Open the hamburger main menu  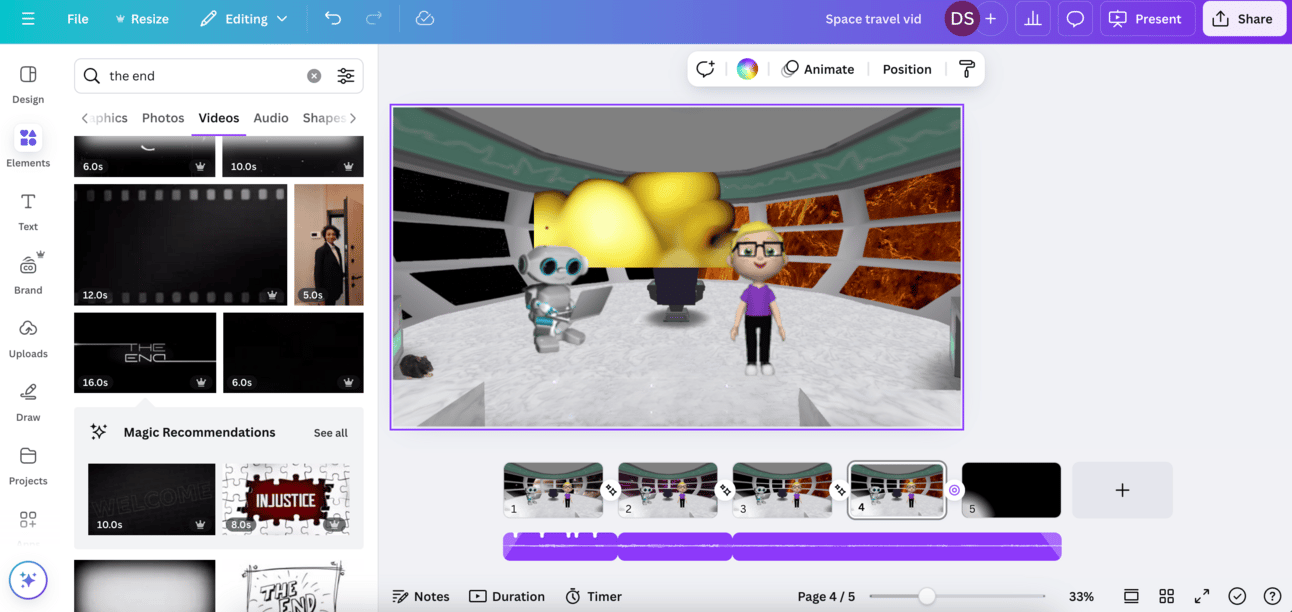pyautogui.click(x=28, y=19)
